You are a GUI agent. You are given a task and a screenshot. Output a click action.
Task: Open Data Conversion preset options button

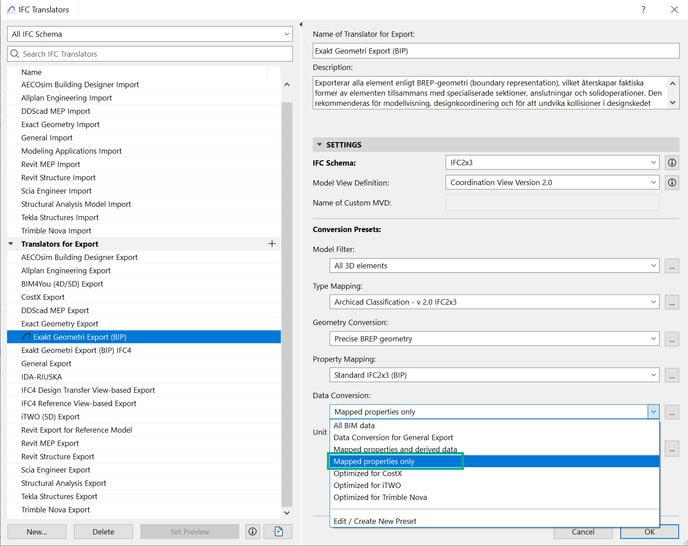pyautogui.click(x=672, y=412)
